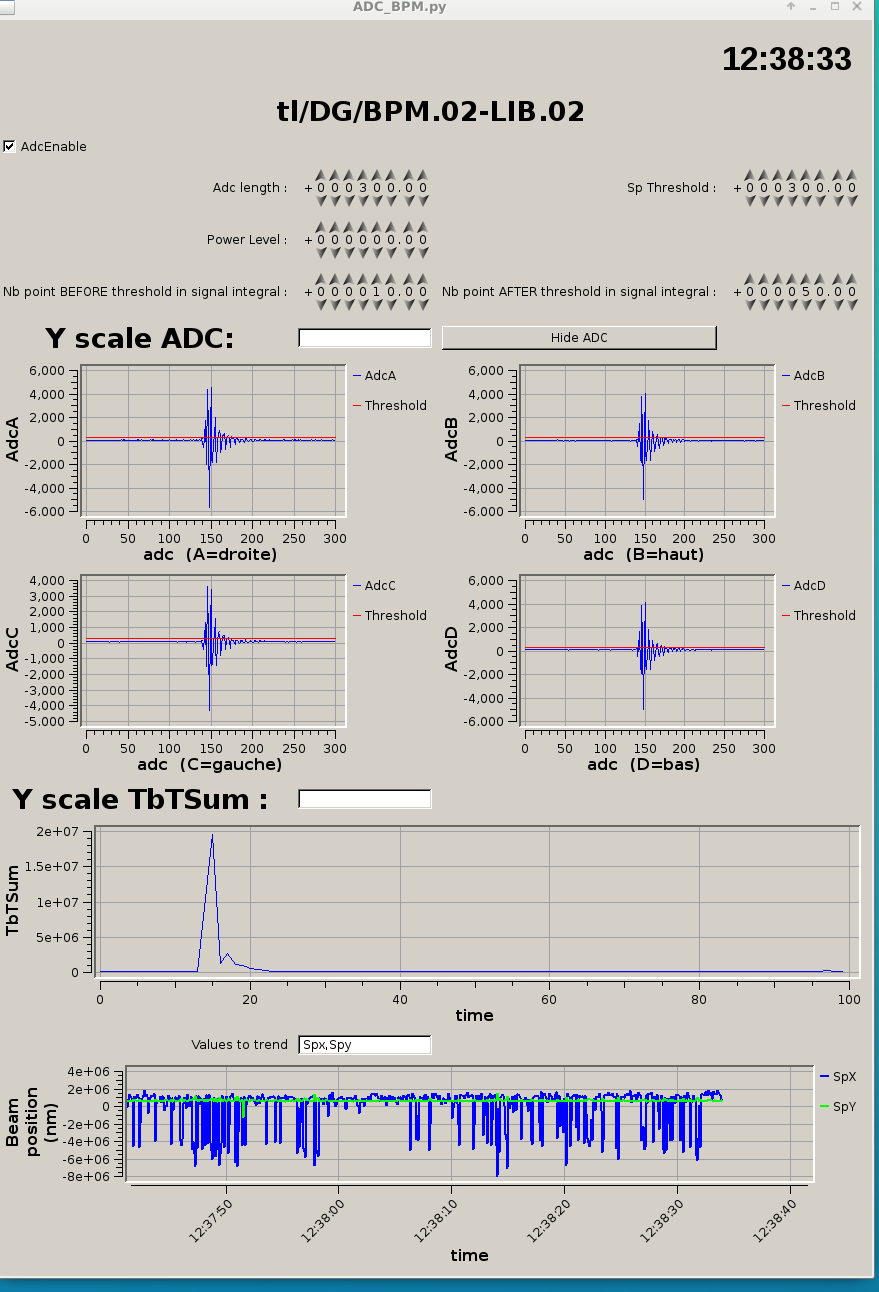Toggle the AdcEnable checkbox
Image resolution: width=879 pixels, height=1292 pixels.
(10, 146)
